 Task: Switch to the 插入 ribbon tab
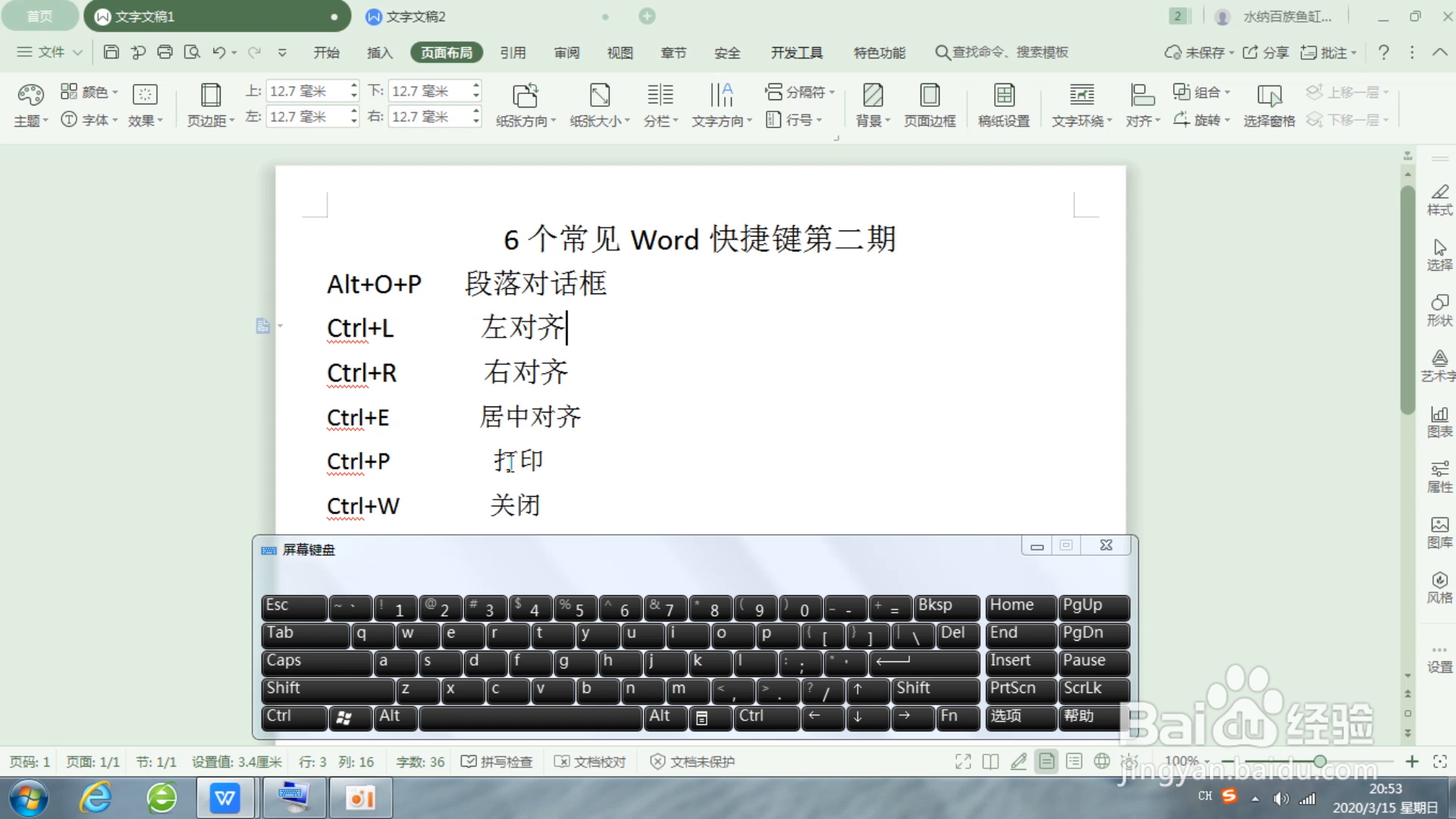pos(379,52)
